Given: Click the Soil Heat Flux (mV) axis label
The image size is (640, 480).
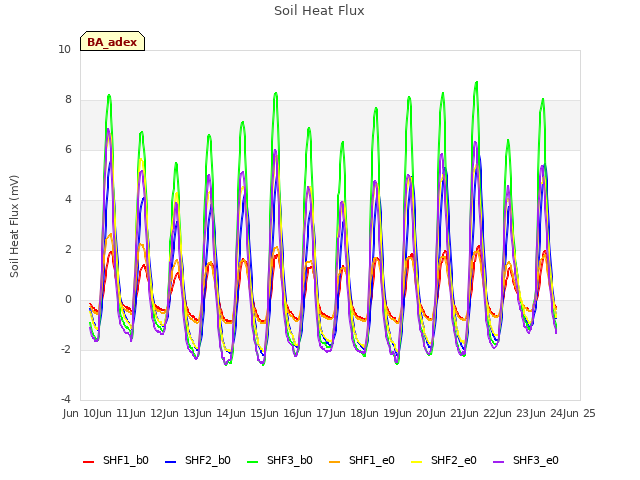Looking at the screenshot, I should coord(14,226).
